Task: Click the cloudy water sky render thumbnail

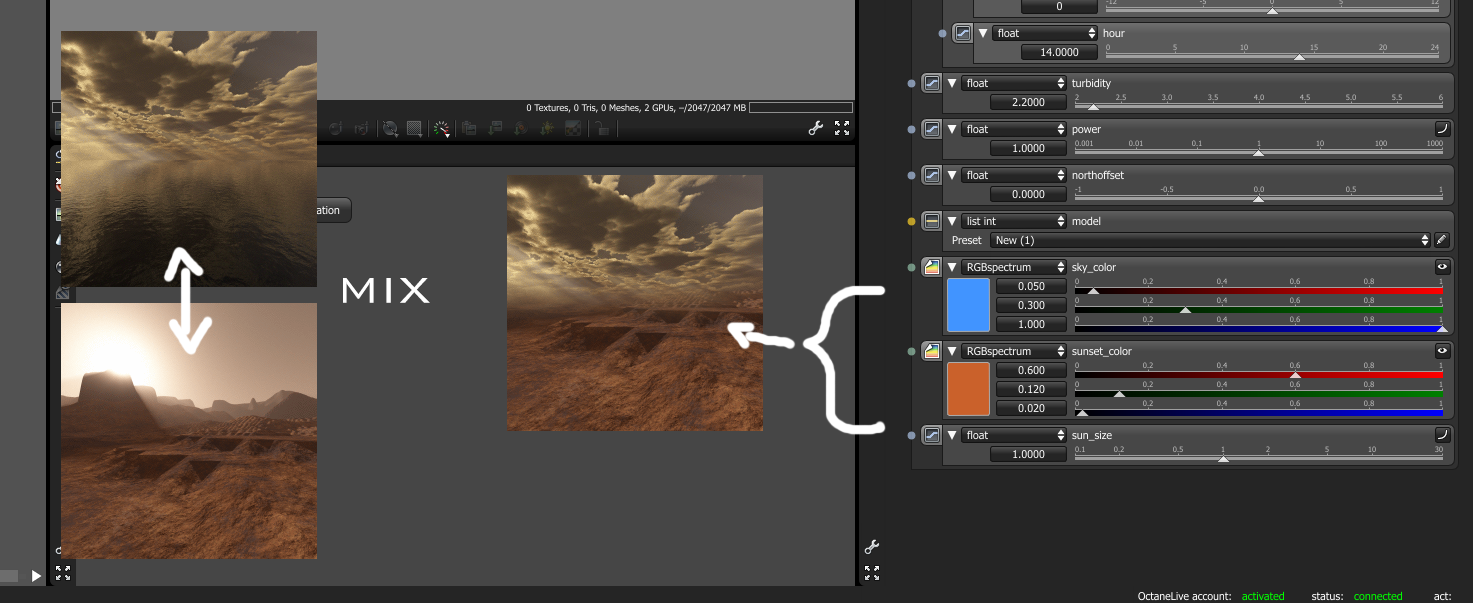Action: 189,159
